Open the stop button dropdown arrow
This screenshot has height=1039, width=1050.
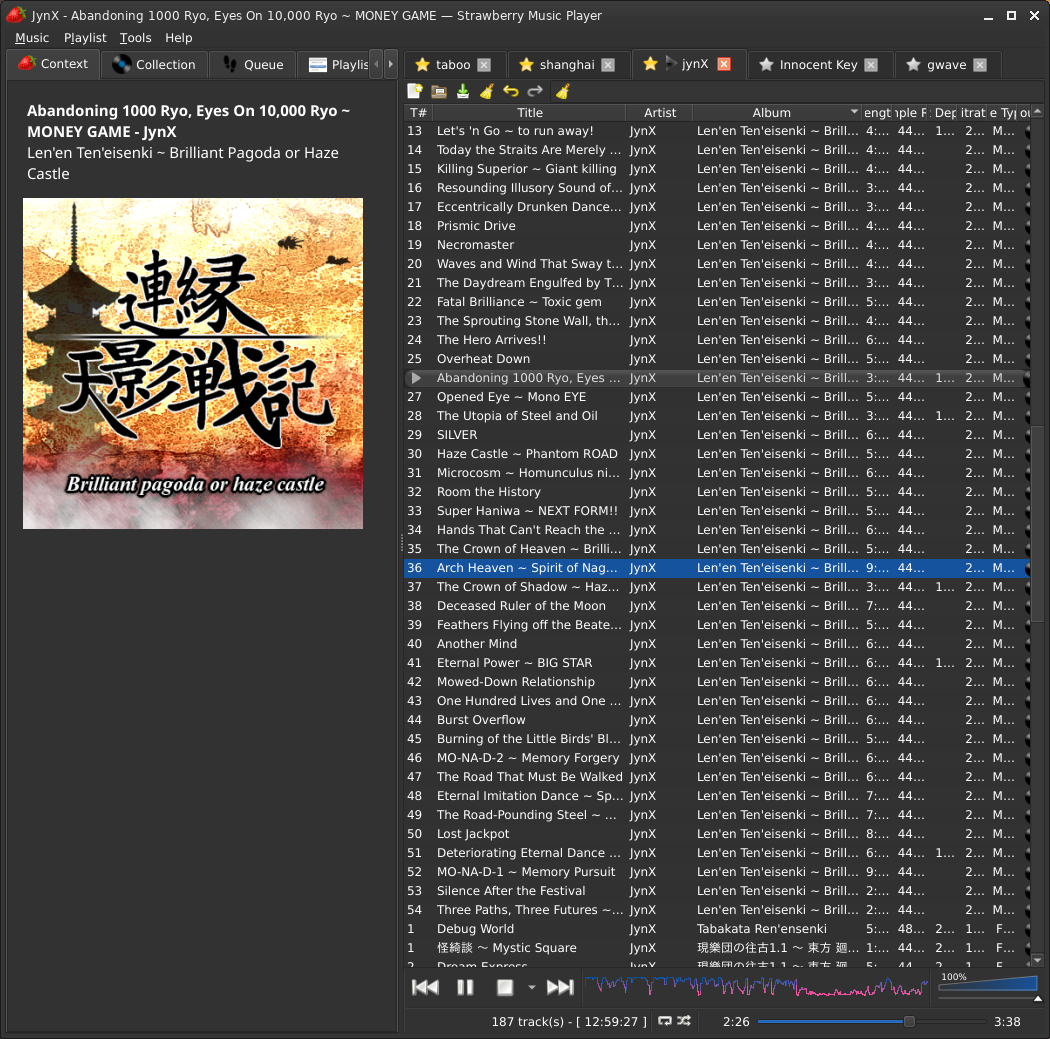[532, 987]
